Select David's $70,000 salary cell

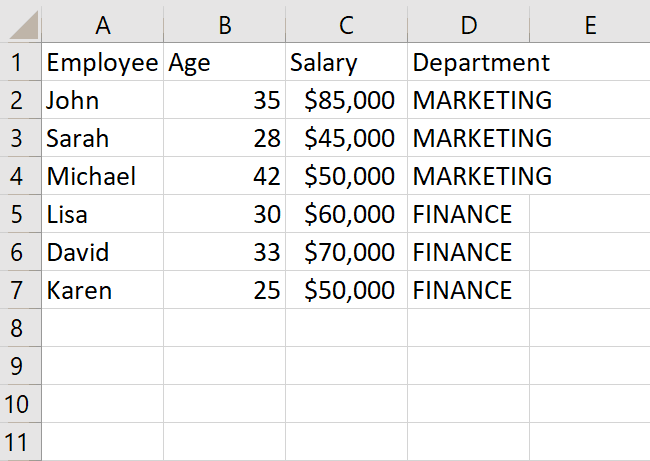(347, 252)
